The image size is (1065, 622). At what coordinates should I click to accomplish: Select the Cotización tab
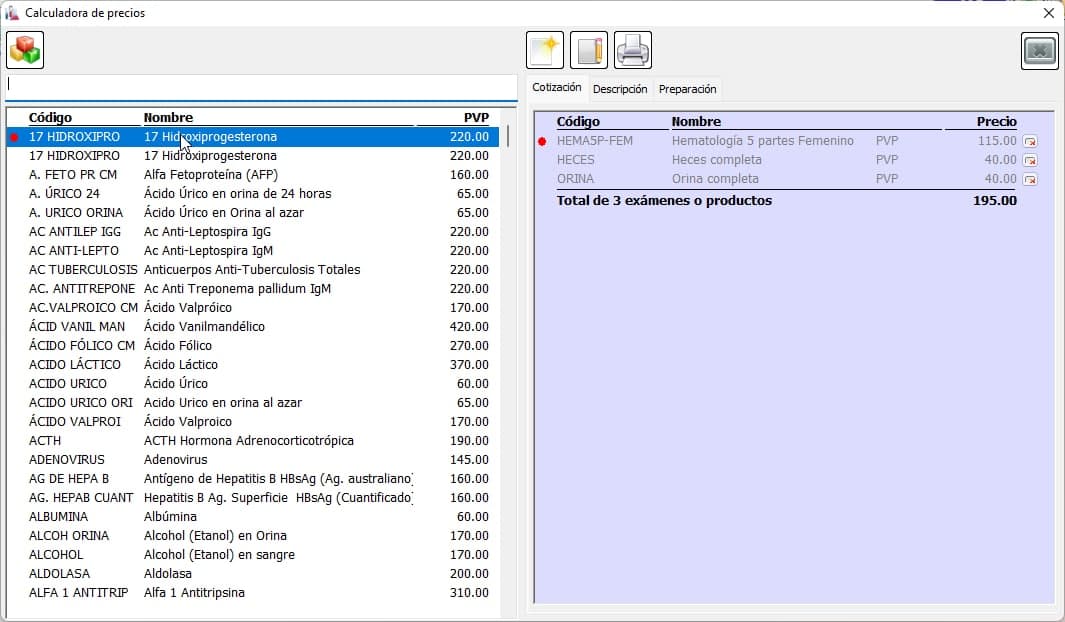point(557,88)
